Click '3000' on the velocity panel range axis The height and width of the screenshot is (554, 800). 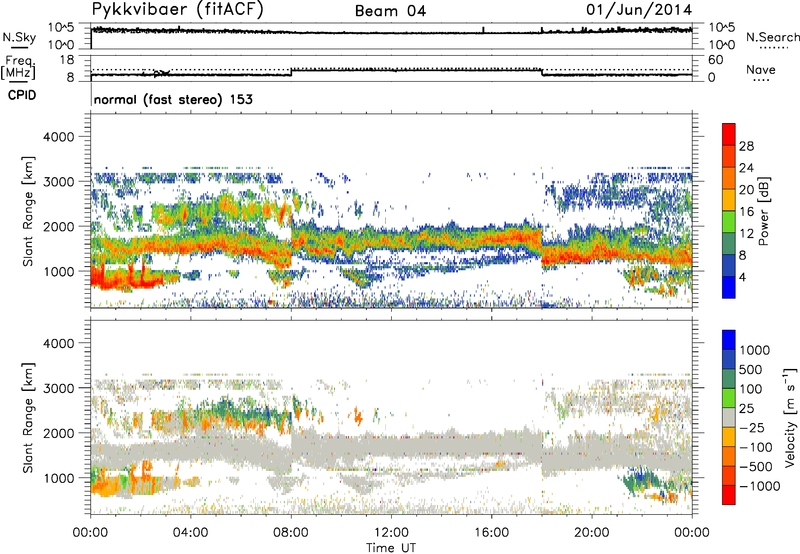(x=58, y=388)
